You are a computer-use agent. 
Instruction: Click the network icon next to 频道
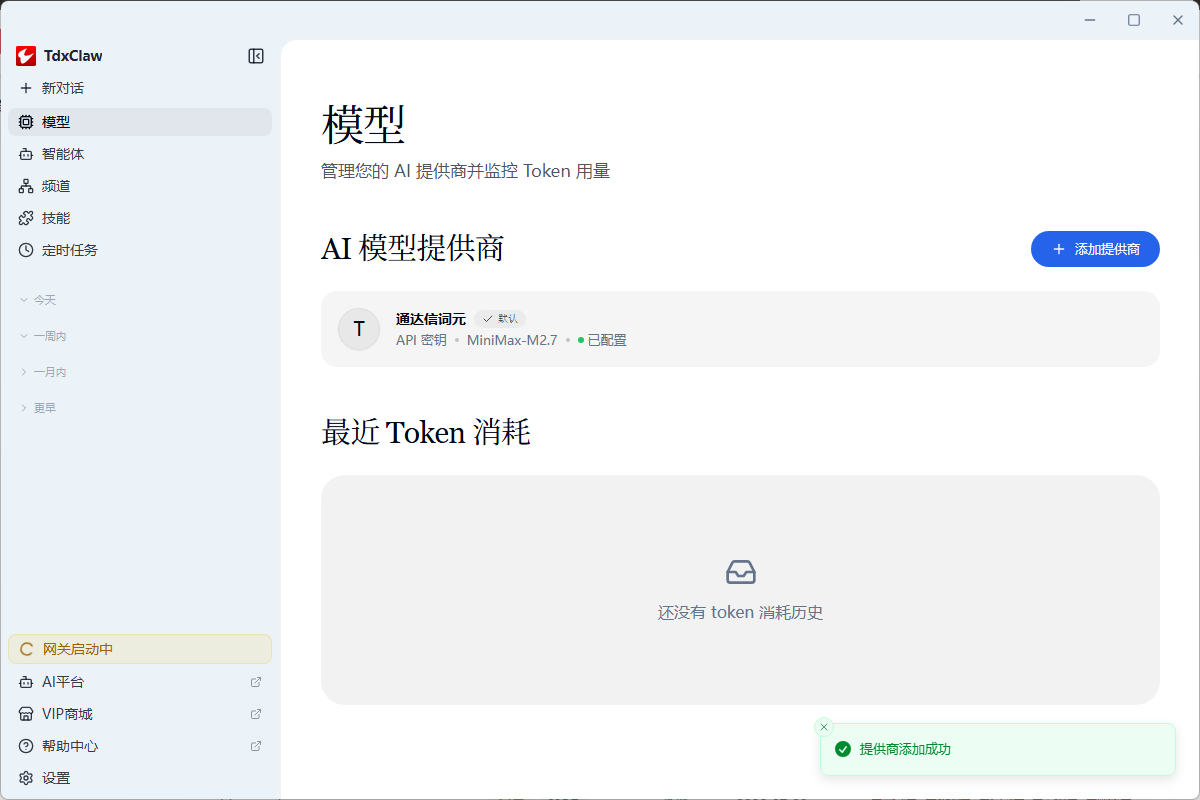(x=26, y=186)
